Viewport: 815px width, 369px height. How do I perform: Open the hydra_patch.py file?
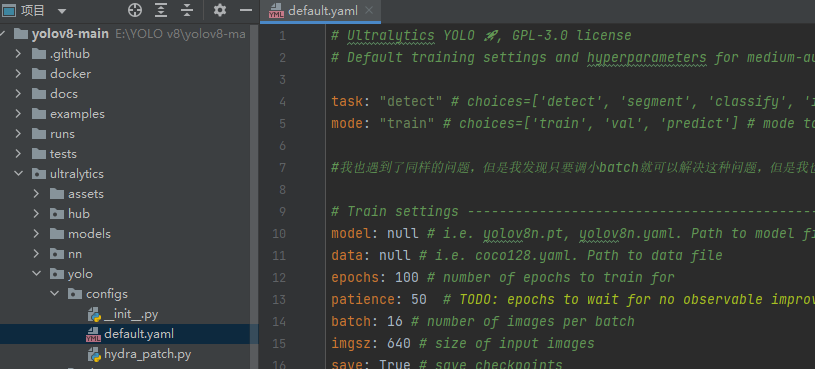pyautogui.click(x=148, y=354)
